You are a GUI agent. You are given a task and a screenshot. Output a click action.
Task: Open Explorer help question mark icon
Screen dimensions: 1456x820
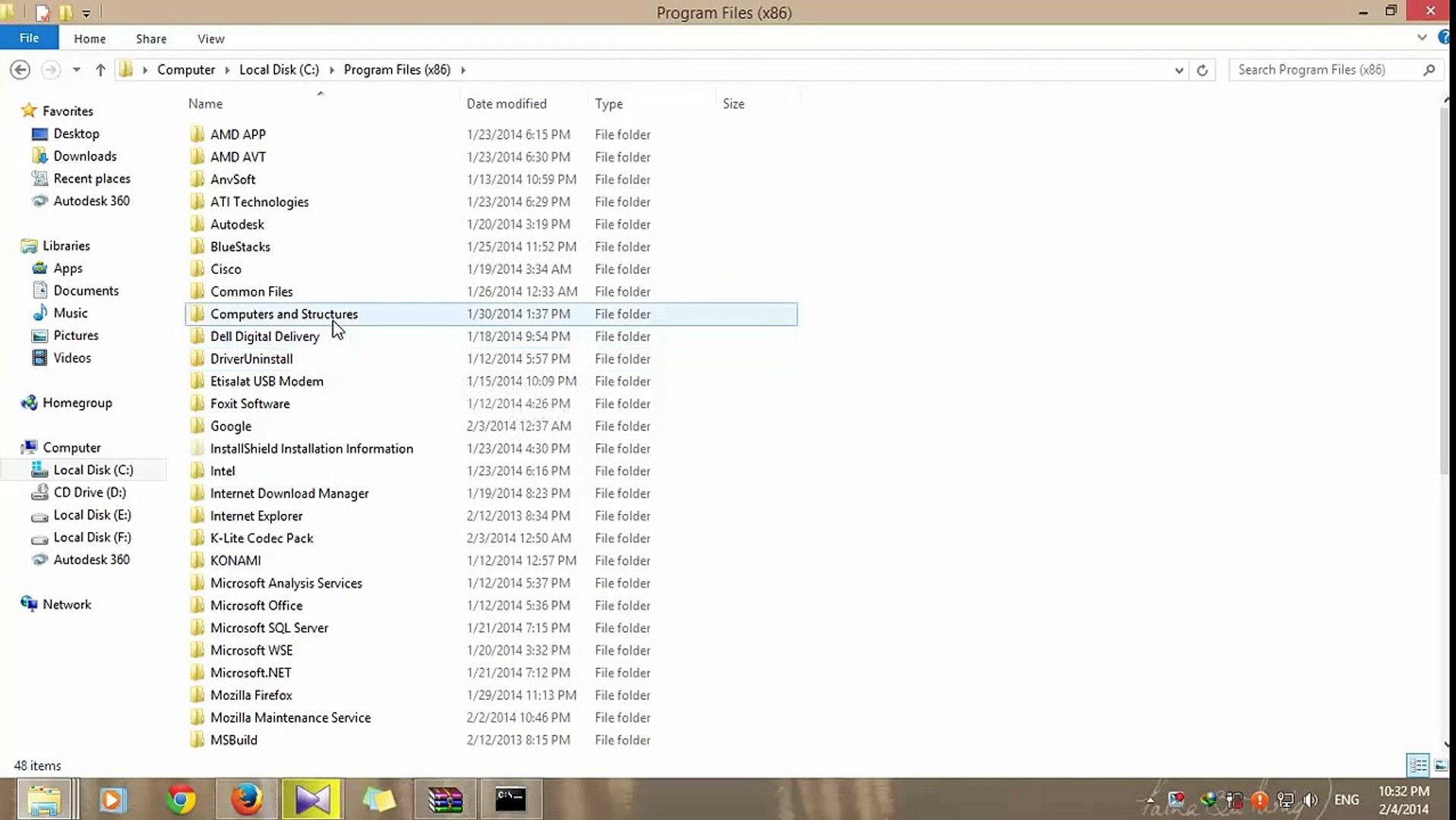[1443, 37]
